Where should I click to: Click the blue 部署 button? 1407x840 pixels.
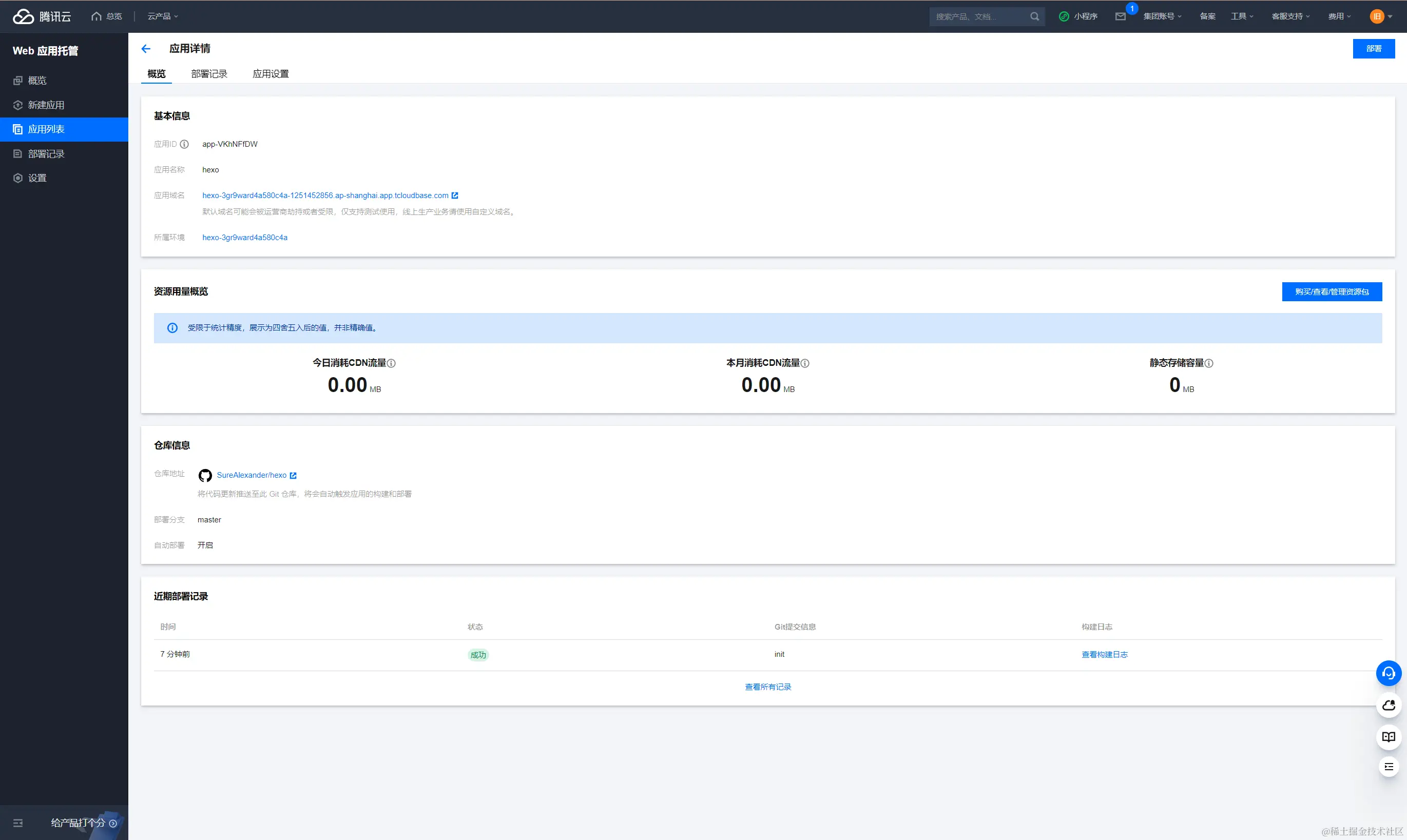[1373, 49]
